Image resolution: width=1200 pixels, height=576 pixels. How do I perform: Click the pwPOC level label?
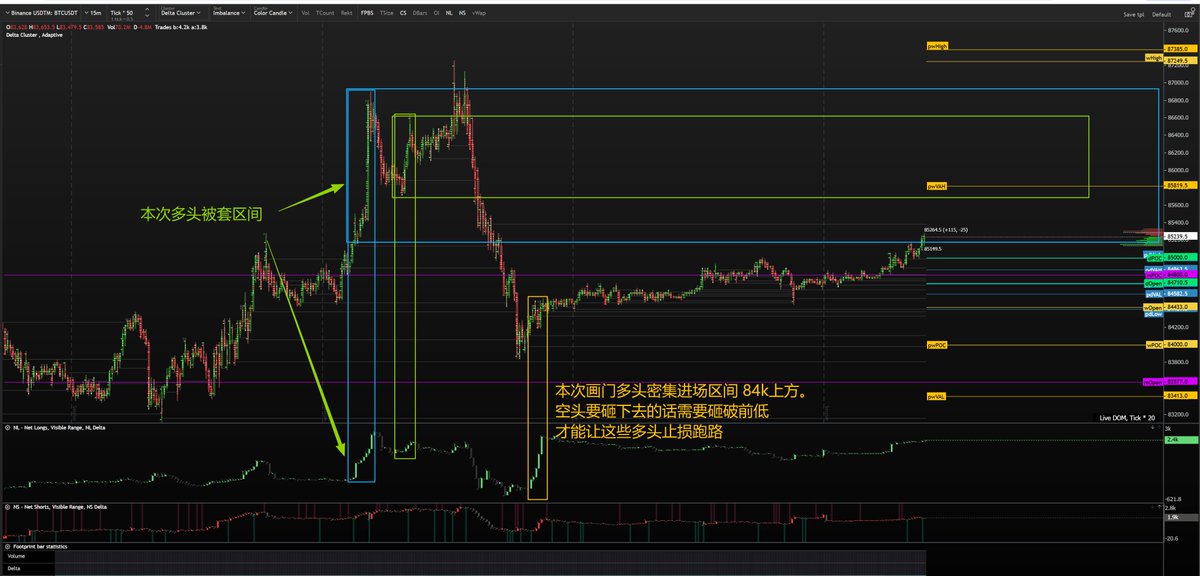tap(937, 344)
